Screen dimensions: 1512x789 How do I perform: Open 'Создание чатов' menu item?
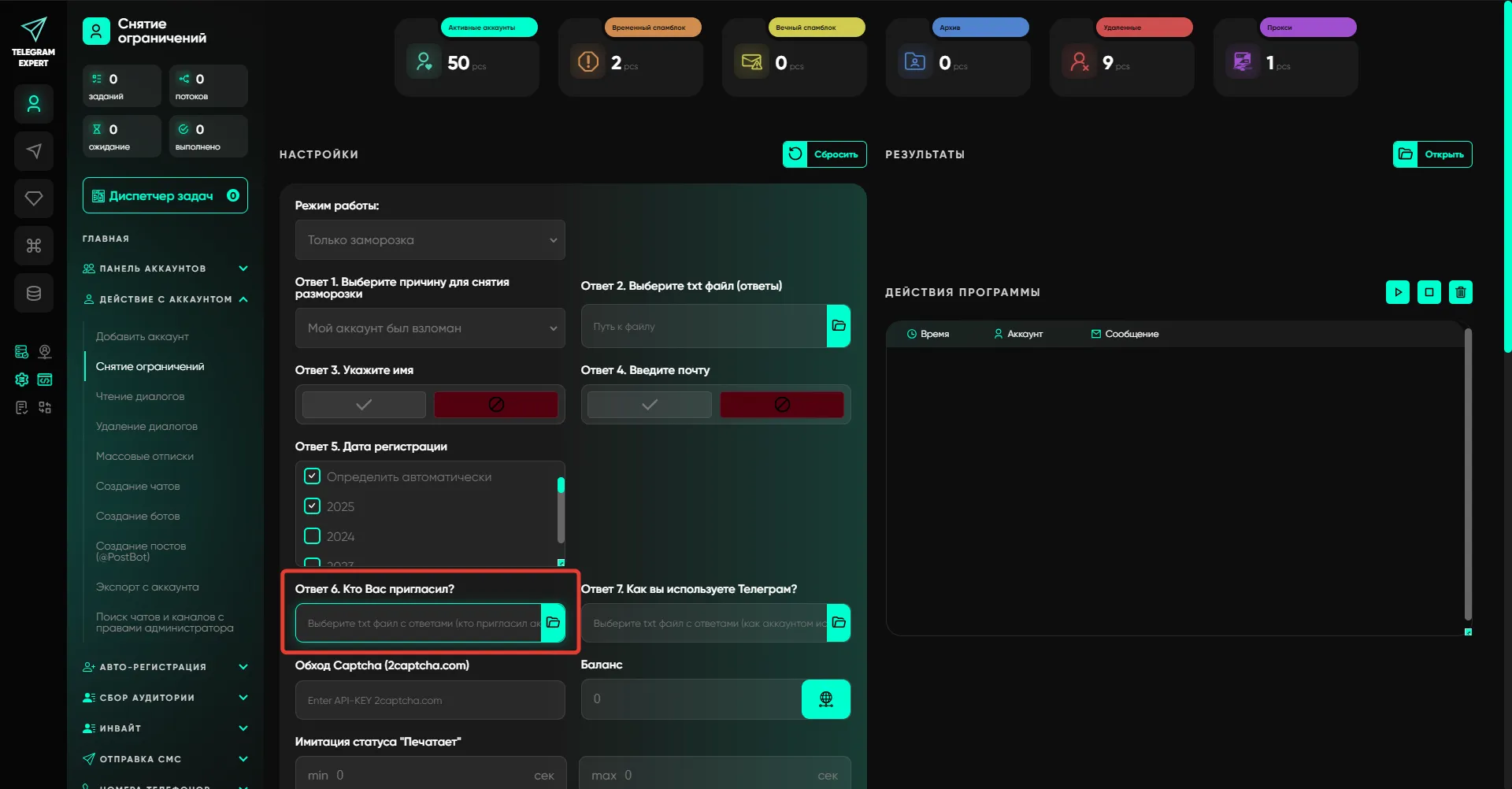(x=138, y=486)
